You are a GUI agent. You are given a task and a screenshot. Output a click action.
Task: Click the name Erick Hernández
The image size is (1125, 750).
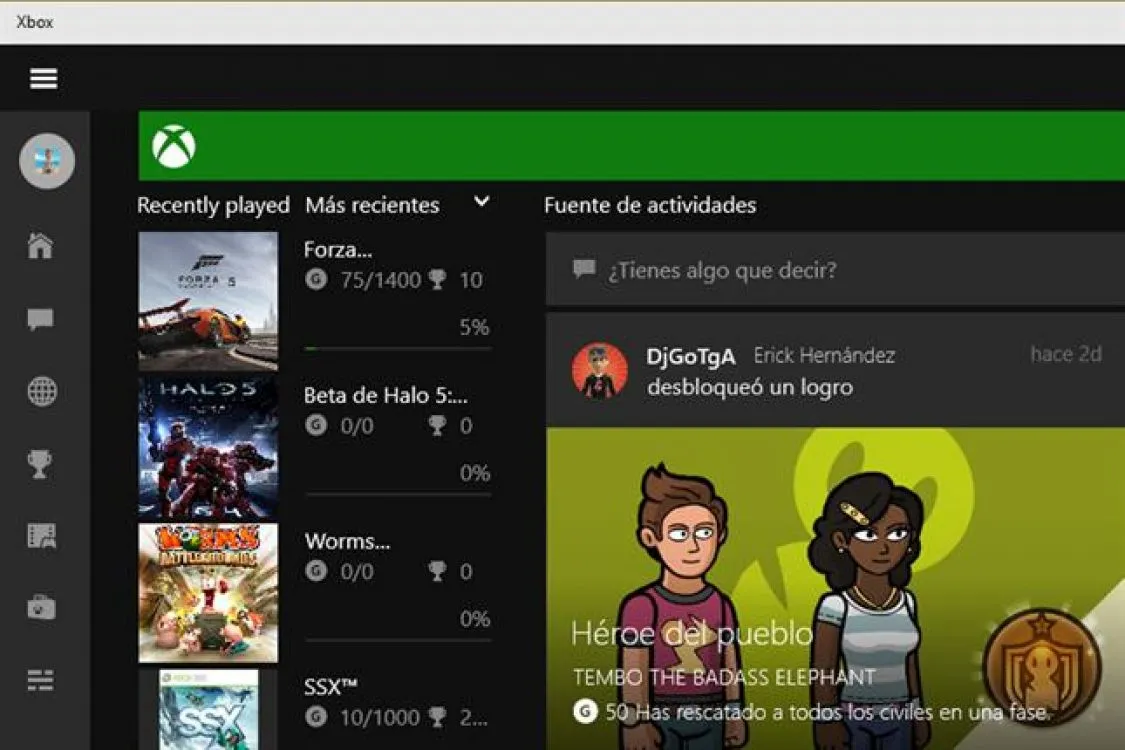824,355
